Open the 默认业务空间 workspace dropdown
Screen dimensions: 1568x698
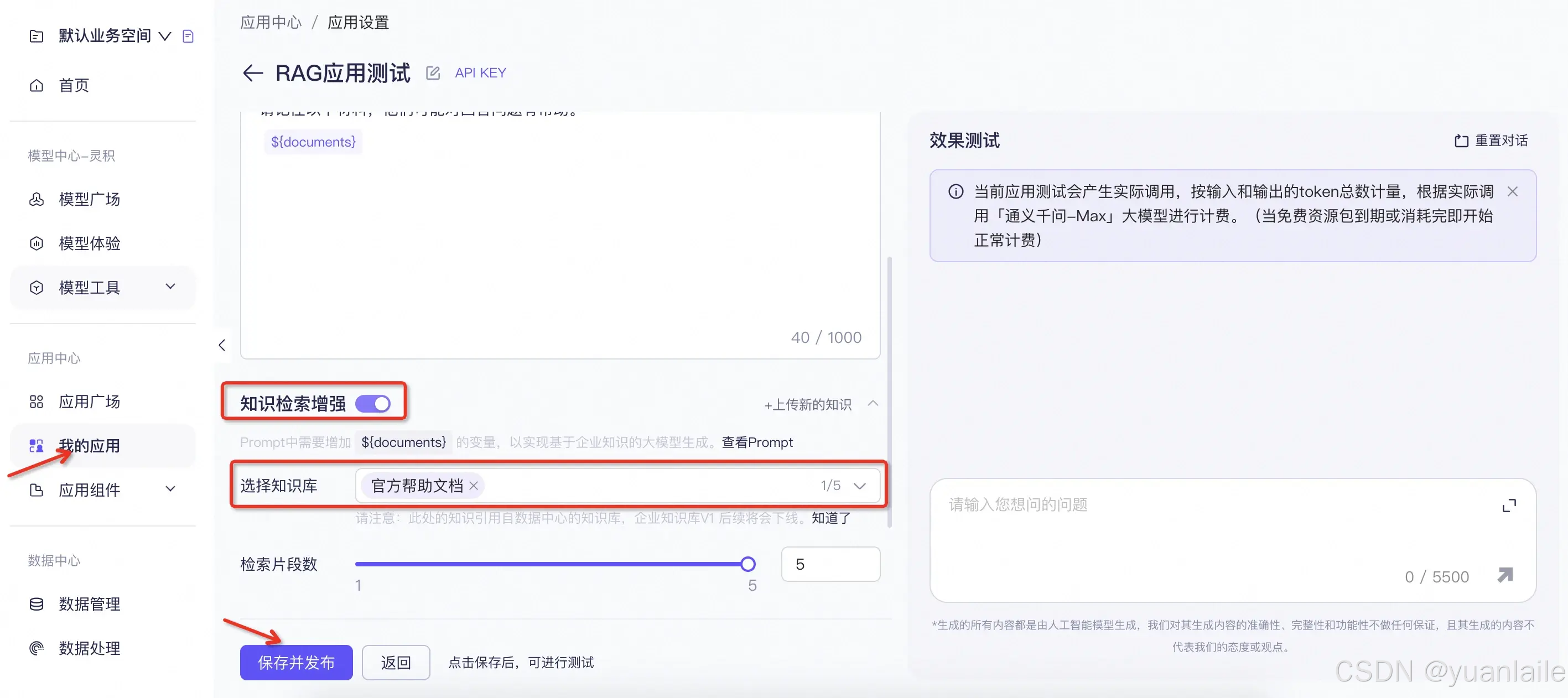(x=164, y=37)
